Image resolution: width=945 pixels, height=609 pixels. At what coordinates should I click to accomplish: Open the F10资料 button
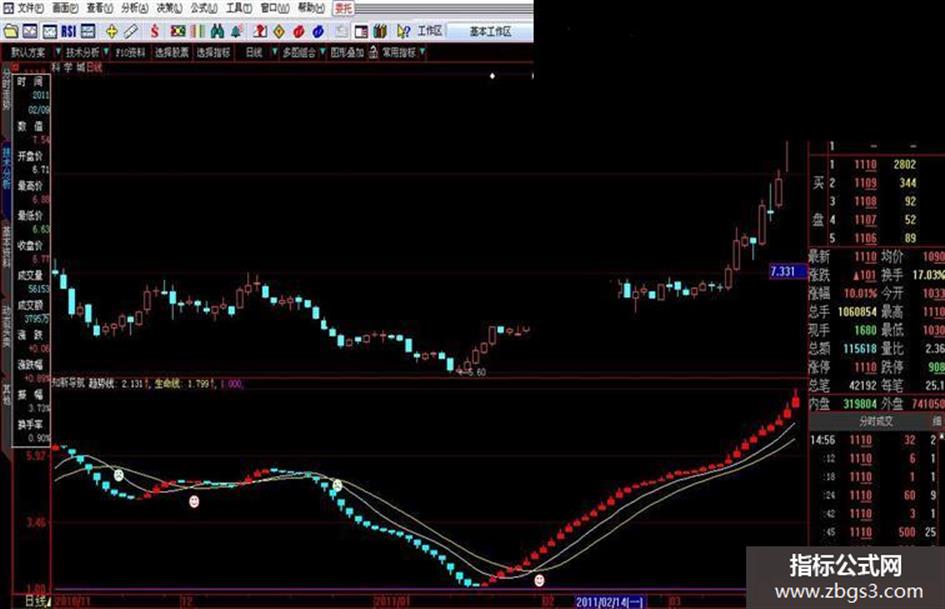(x=130, y=52)
